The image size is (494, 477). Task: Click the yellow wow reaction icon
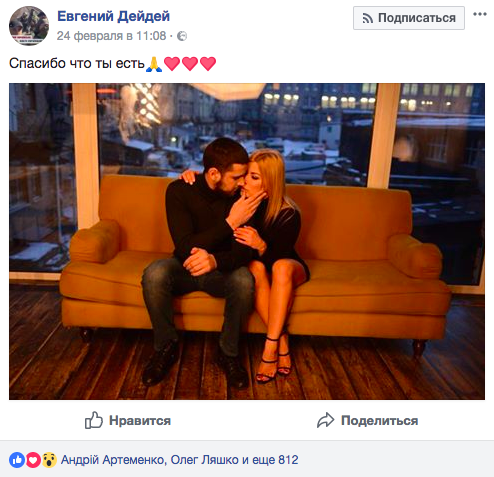49,460
